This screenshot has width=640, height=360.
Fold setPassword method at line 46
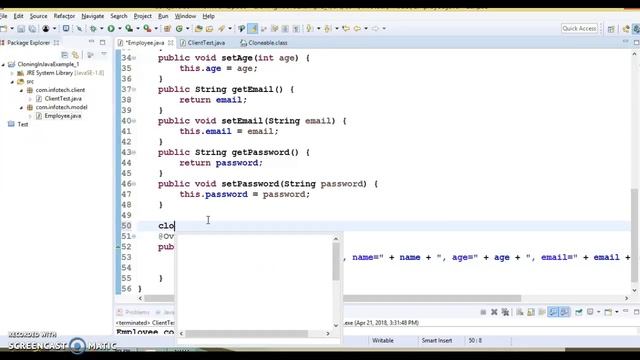[x=134, y=184]
